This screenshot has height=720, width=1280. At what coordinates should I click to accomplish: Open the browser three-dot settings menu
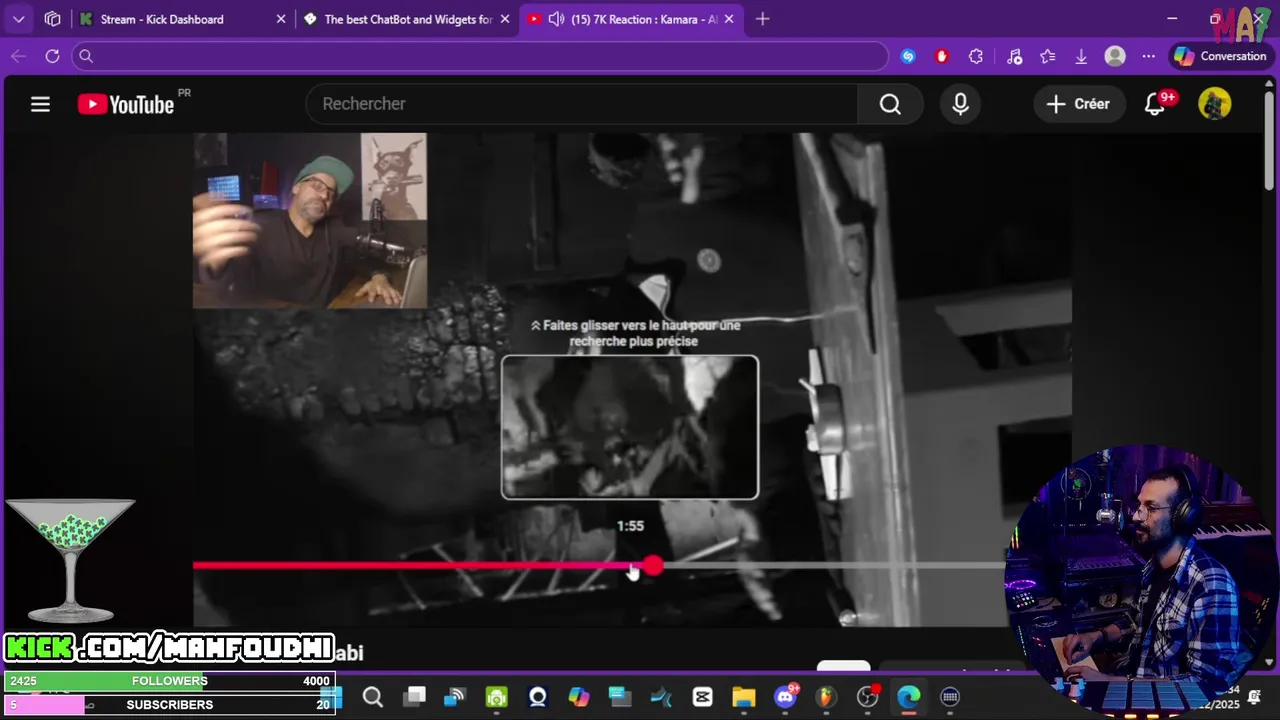click(1149, 57)
